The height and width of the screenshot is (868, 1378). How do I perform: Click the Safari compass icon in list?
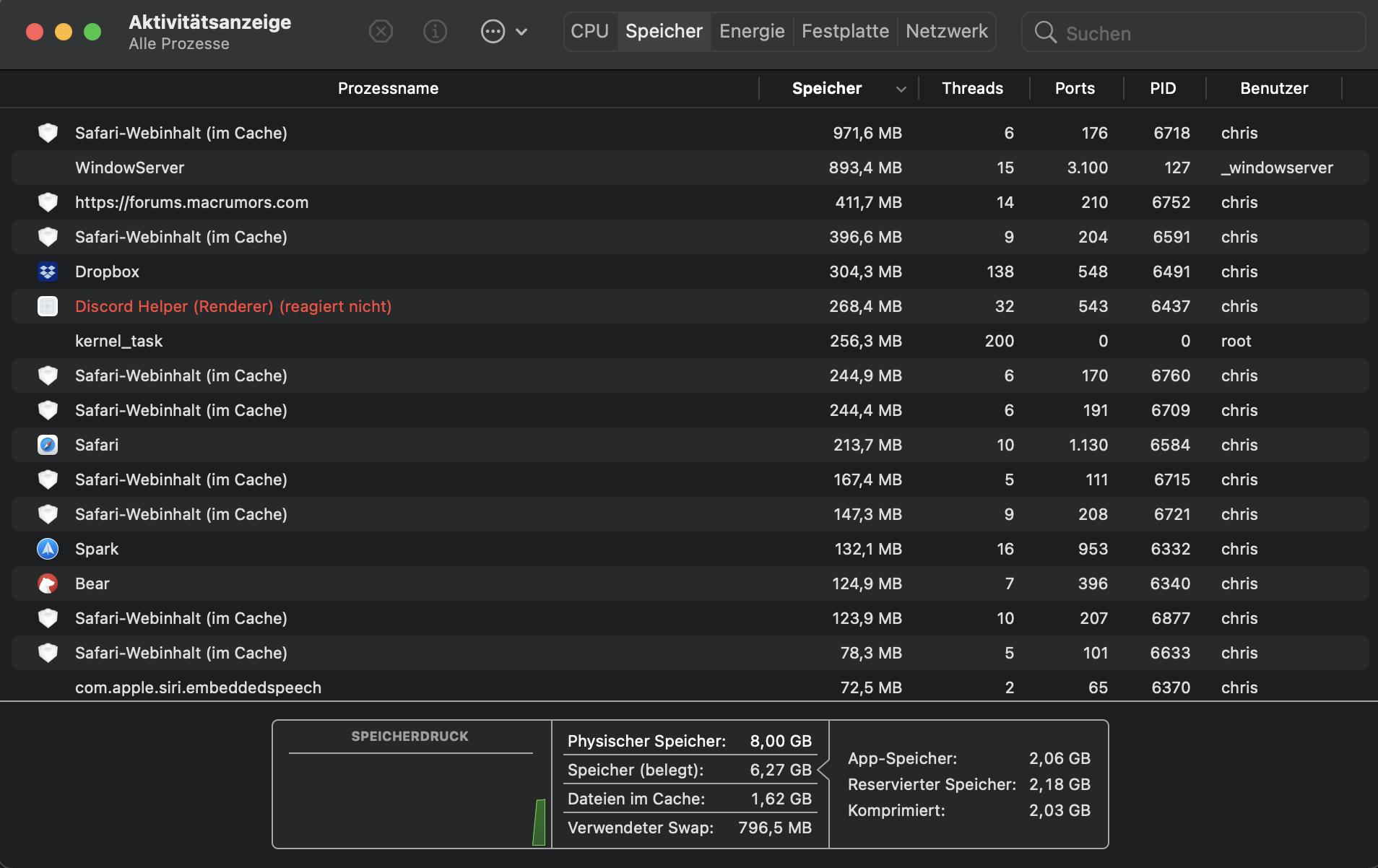(x=48, y=445)
